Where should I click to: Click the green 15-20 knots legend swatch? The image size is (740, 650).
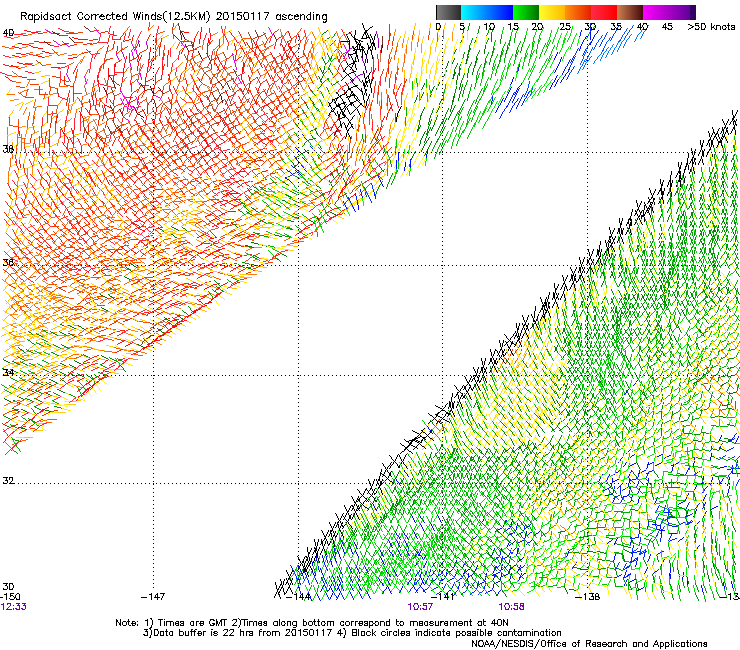[x=526, y=12]
